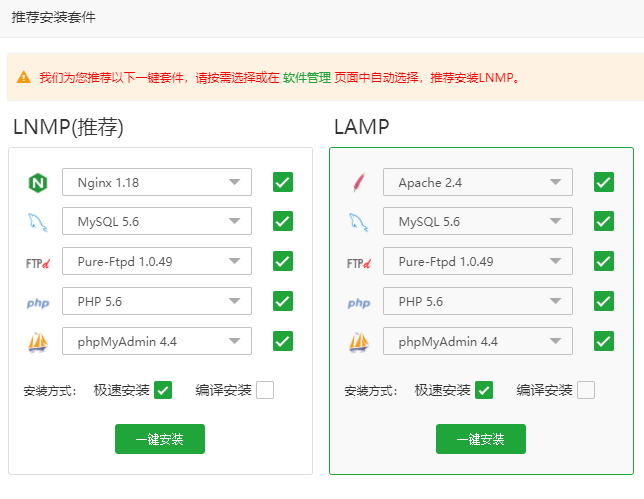Screen dimensions: 644x499
Task: Click the Pure-Ftpd FTP icon under LNMP
Action: (x=38, y=262)
